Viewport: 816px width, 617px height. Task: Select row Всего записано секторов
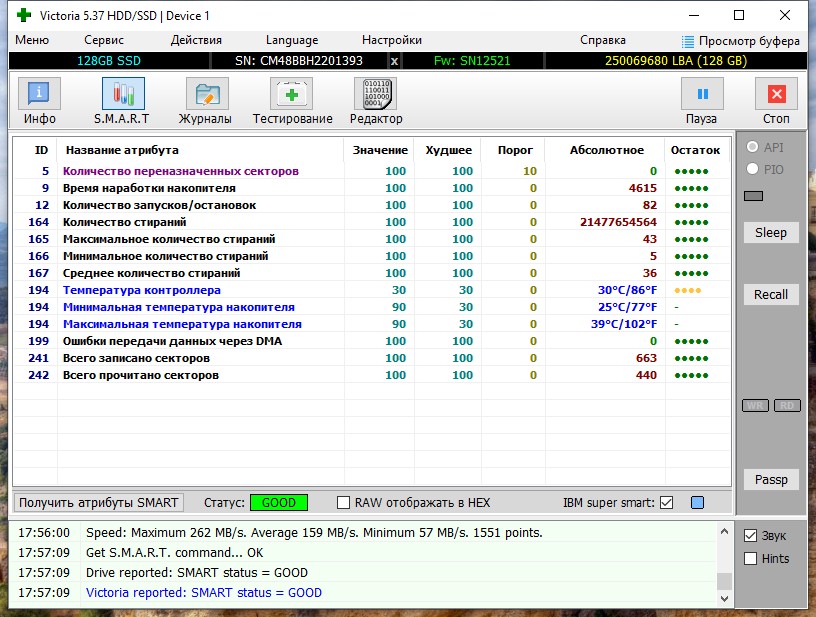pos(372,358)
